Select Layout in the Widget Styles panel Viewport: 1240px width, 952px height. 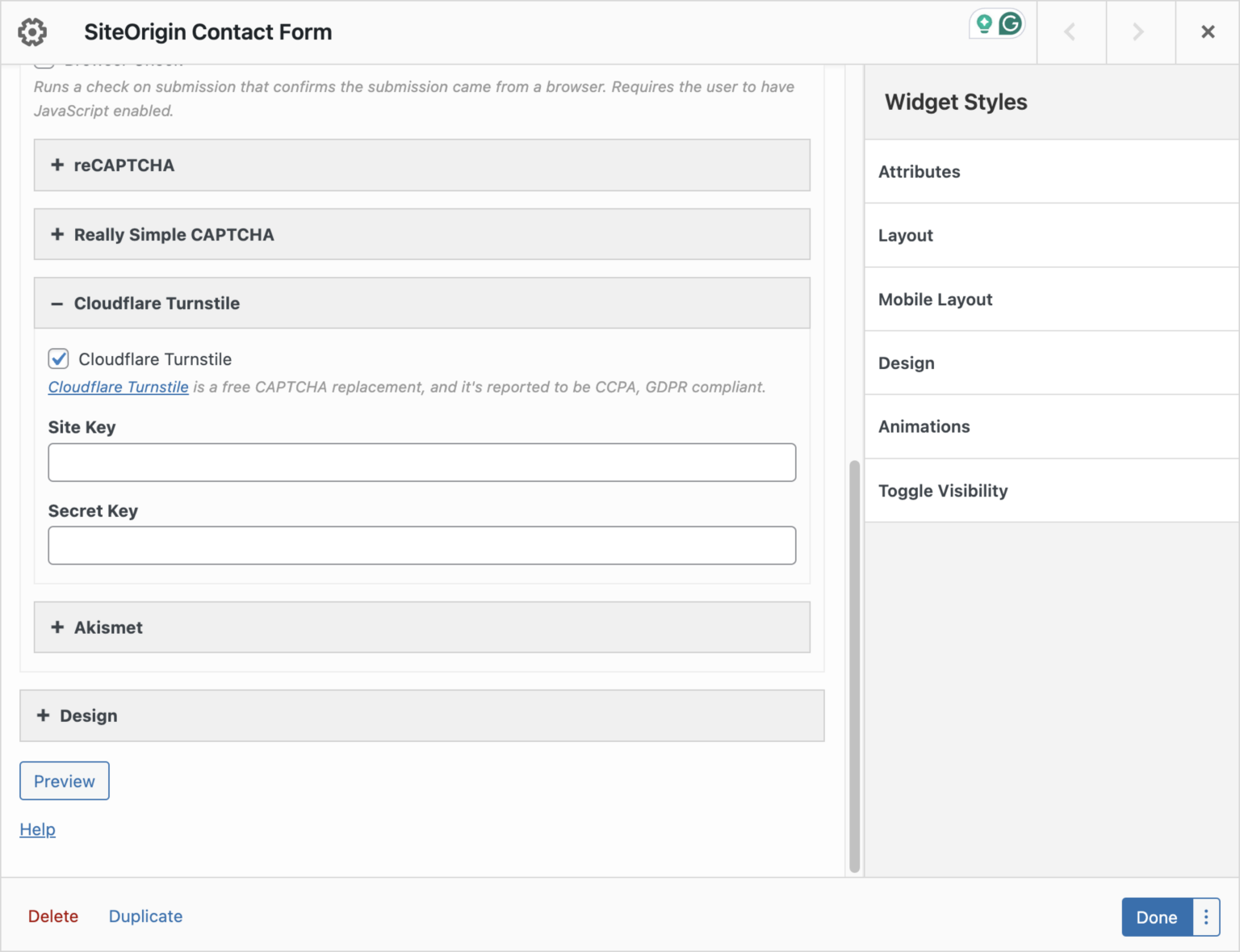(906, 235)
